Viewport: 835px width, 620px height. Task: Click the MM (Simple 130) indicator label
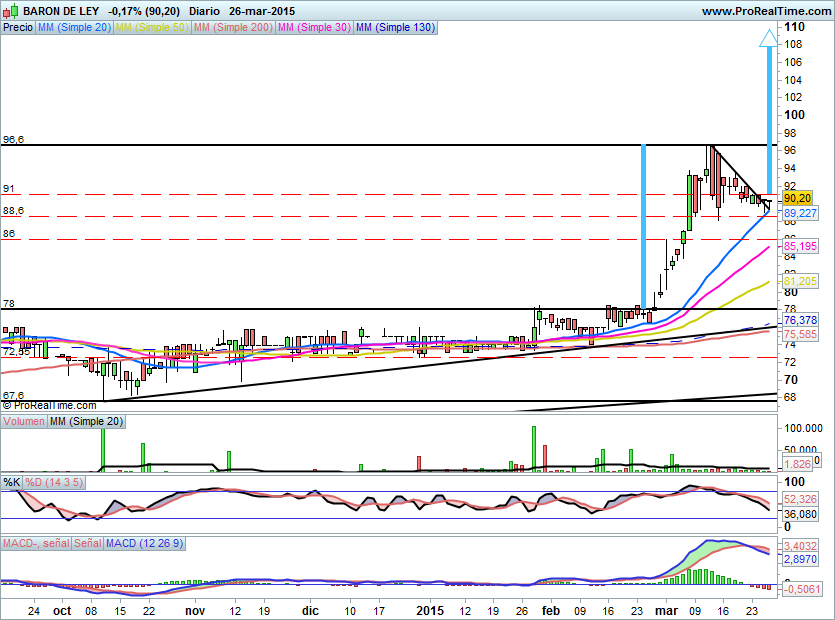click(395, 27)
